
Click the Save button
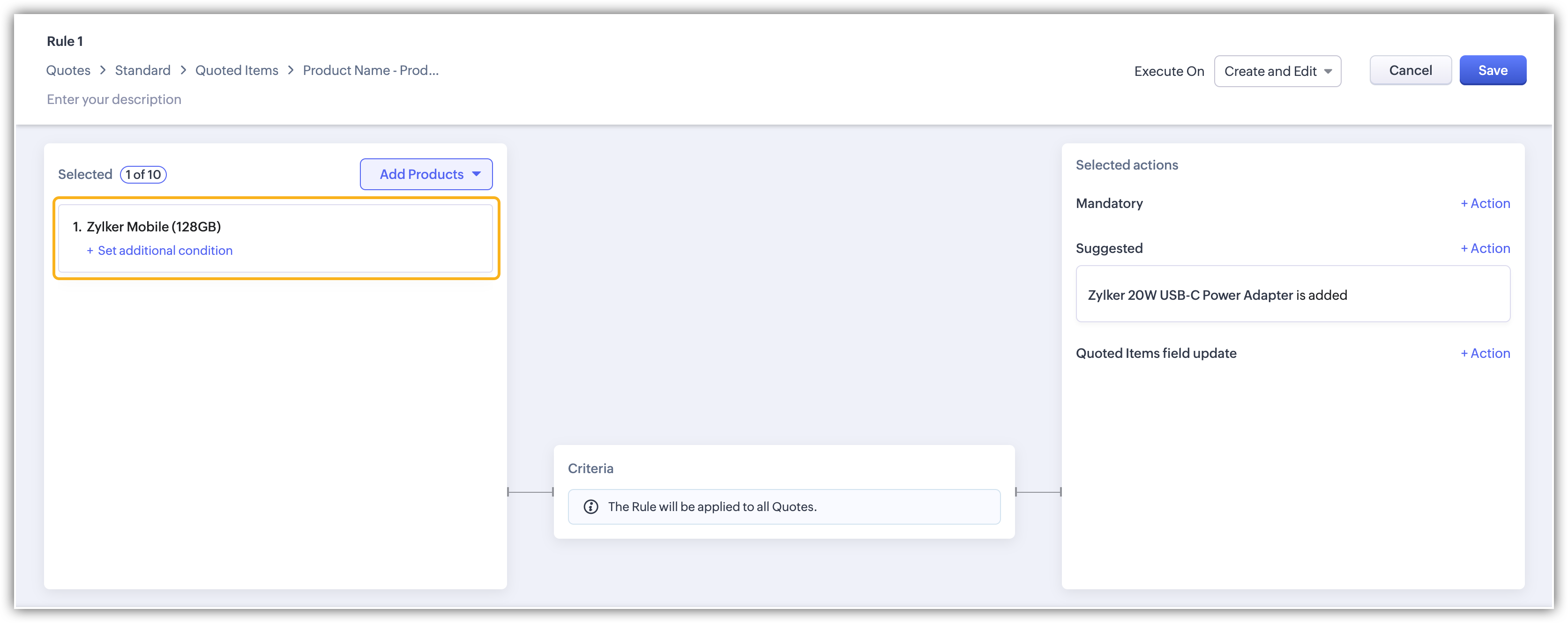1492,71
